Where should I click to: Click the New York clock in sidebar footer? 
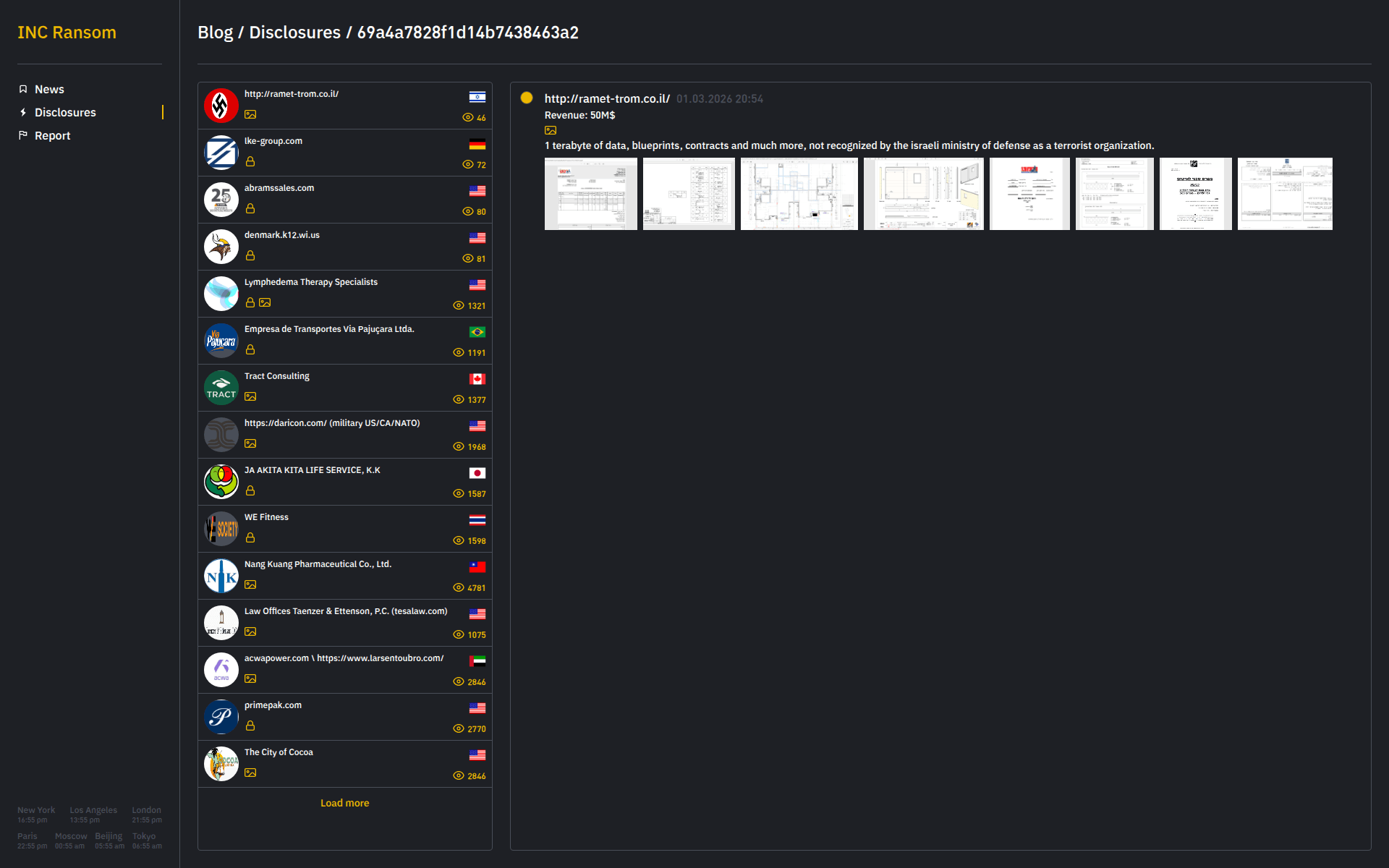point(36,814)
